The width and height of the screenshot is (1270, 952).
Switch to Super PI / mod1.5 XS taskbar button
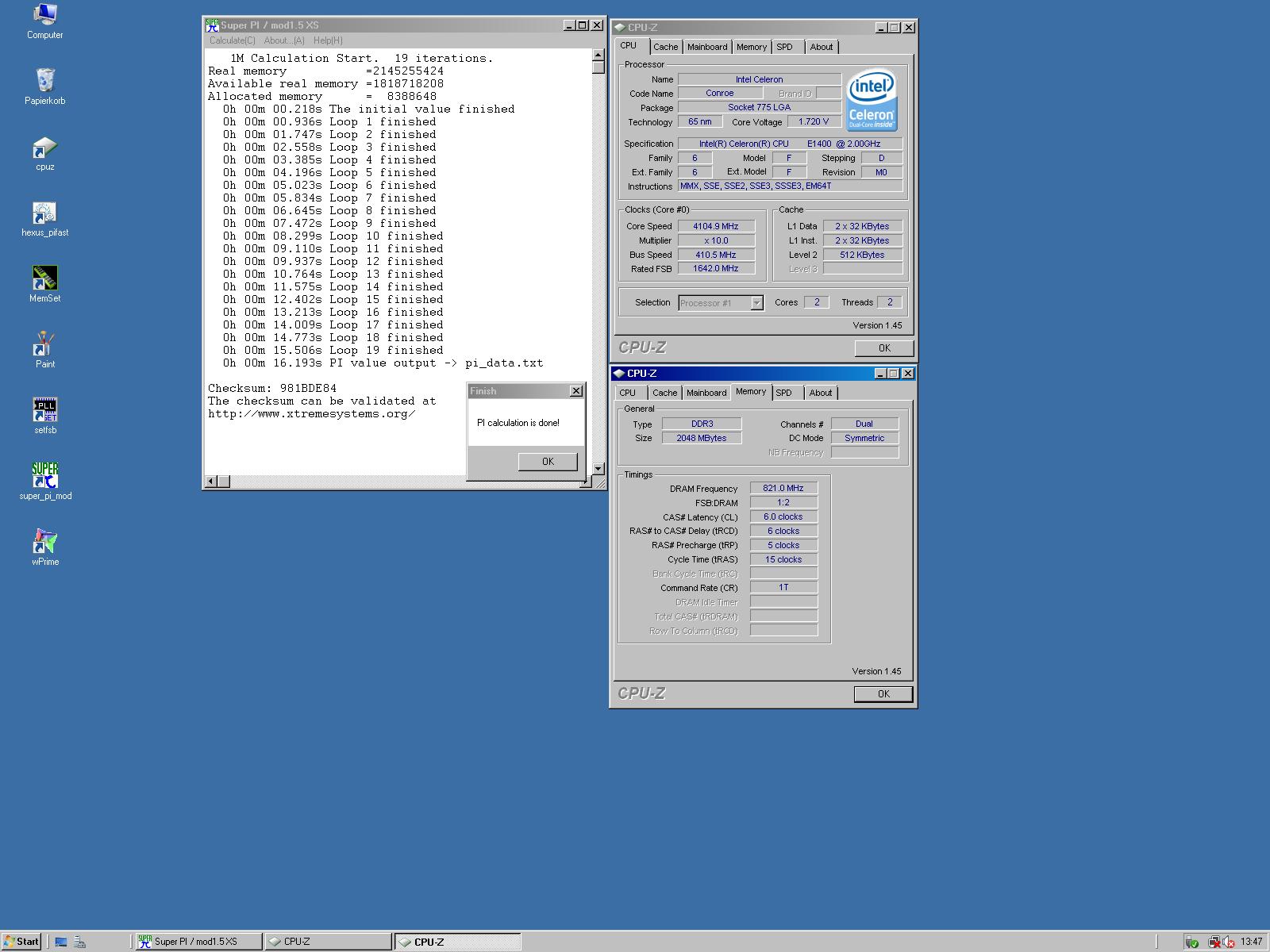[198, 942]
